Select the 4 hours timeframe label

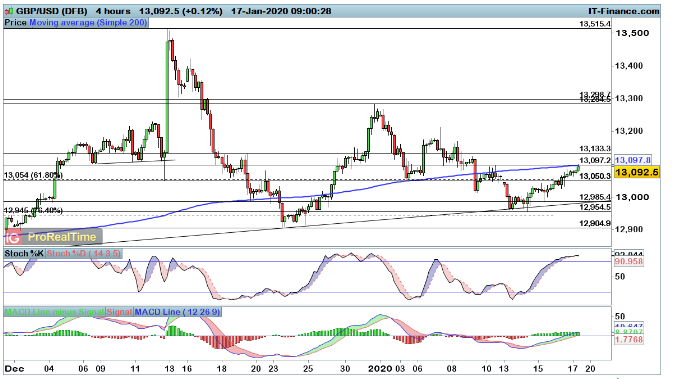click(x=113, y=11)
